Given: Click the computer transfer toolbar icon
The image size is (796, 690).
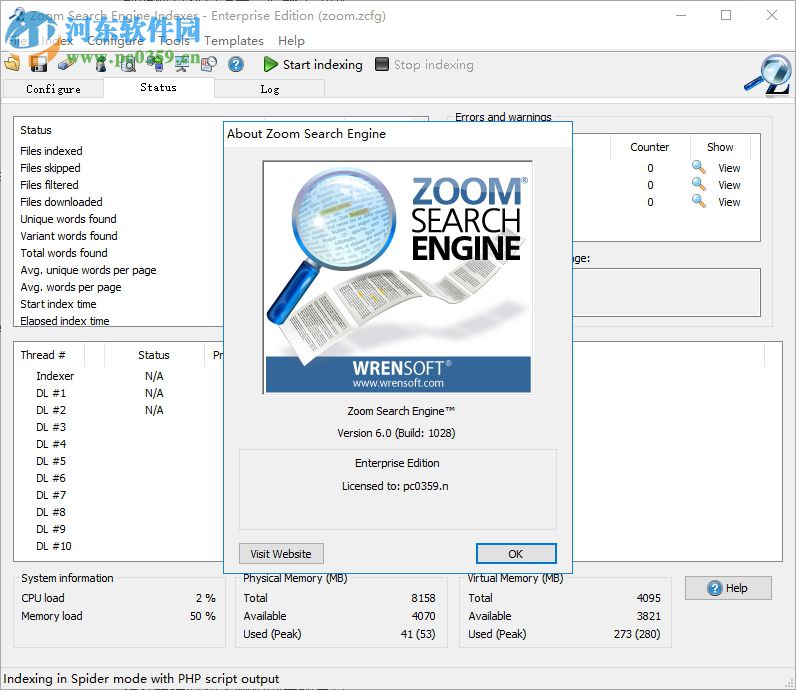Looking at the screenshot, I should [x=154, y=64].
